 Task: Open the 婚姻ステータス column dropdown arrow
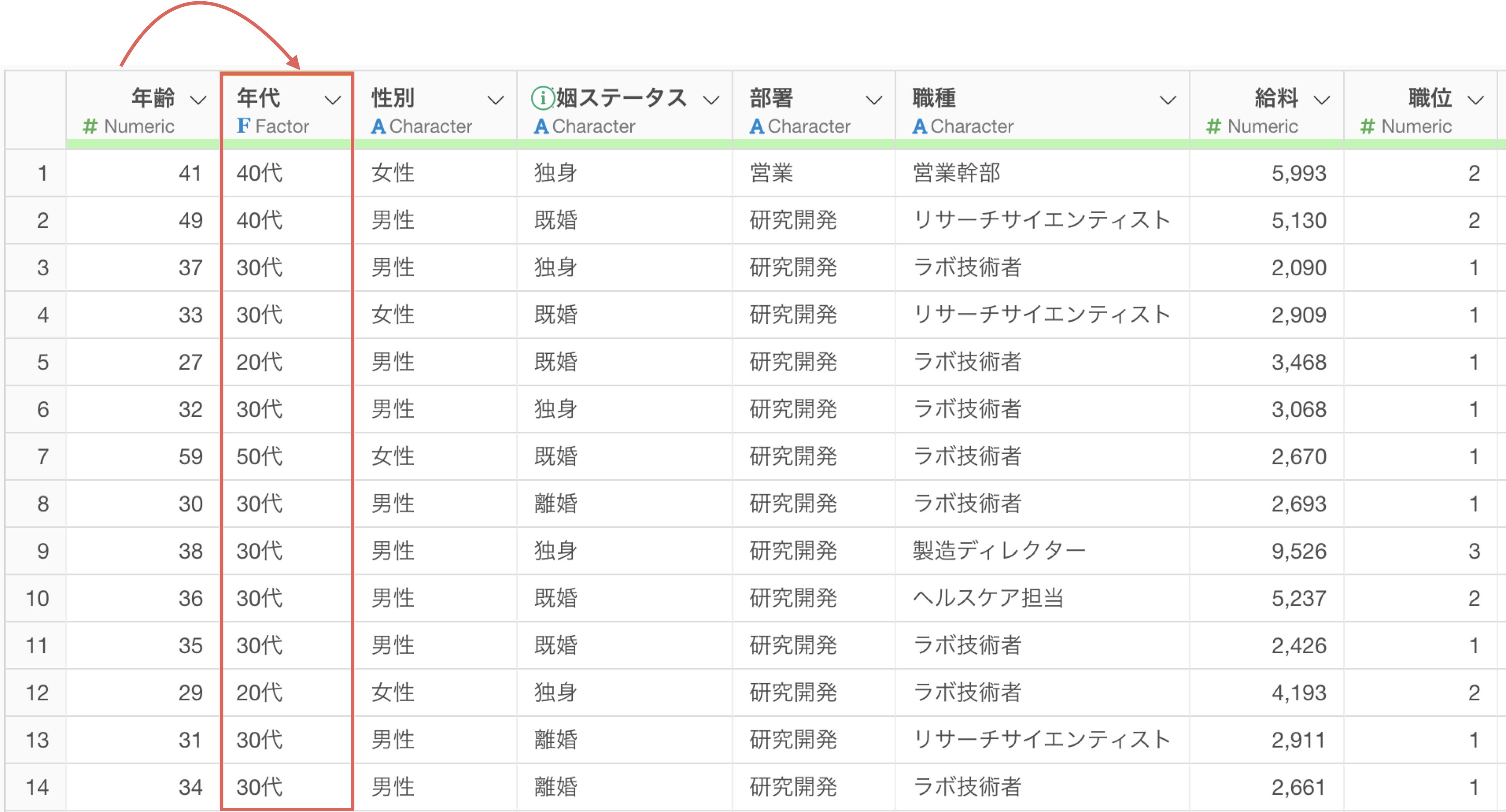(x=711, y=100)
